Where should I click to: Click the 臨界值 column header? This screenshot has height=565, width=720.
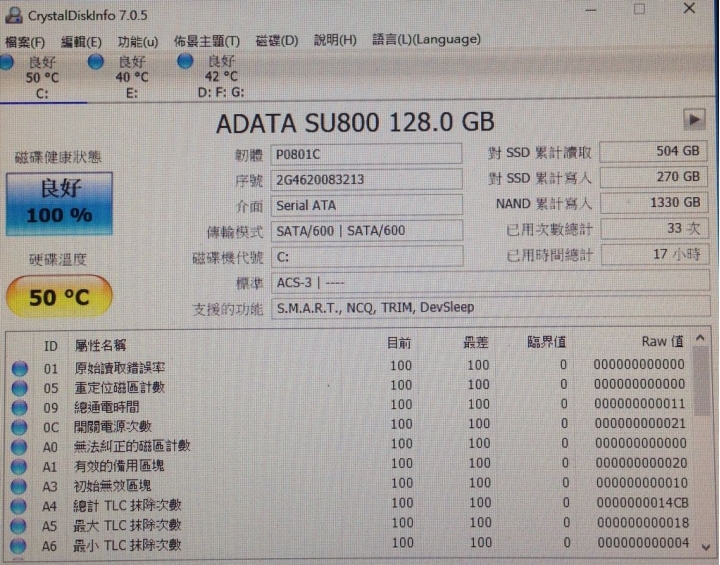(x=546, y=342)
